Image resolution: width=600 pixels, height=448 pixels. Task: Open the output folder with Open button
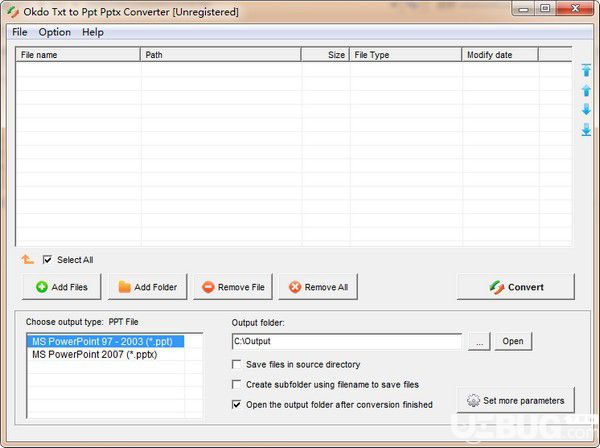(x=513, y=341)
